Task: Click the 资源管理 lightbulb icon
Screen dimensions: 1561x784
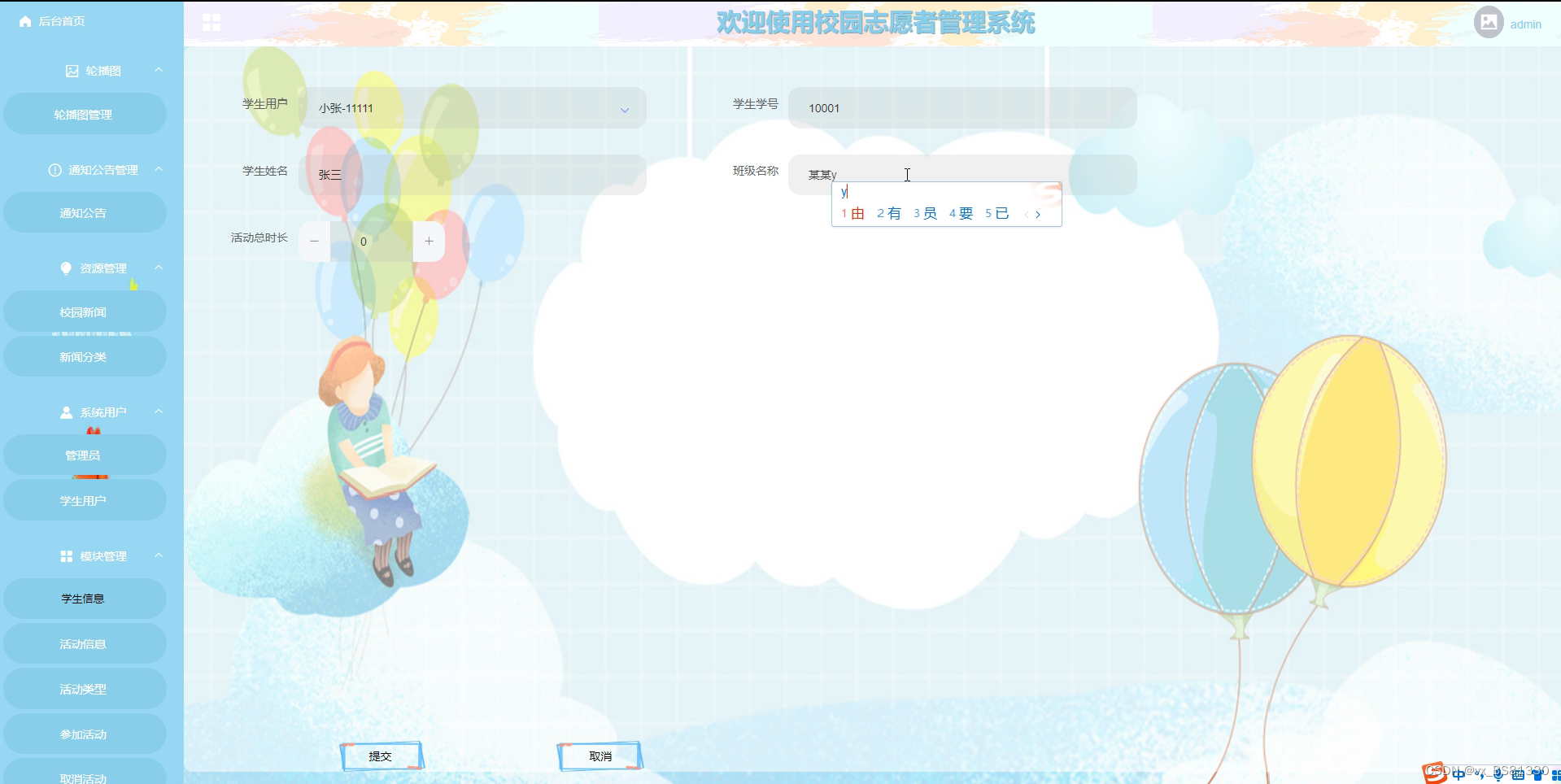Action: pyautogui.click(x=66, y=268)
